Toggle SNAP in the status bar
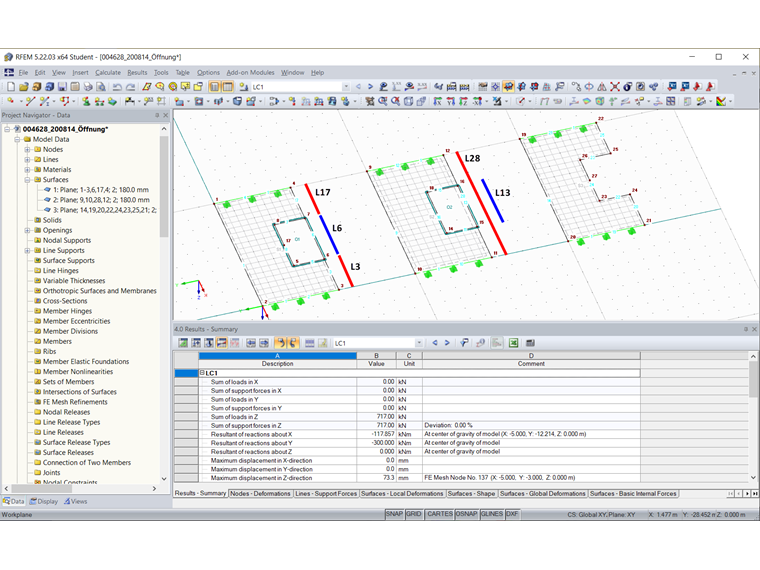Screen dimensions: 760x570 pyautogui.click(x=394, y=514)
